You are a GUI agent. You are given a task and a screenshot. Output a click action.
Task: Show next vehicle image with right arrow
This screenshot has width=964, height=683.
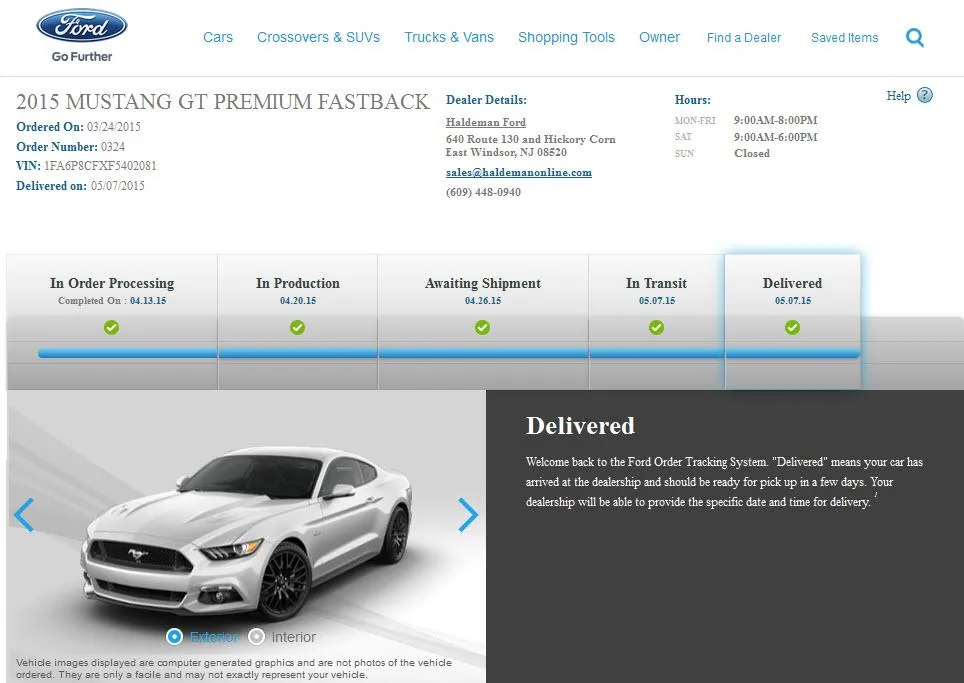[468, 515]
